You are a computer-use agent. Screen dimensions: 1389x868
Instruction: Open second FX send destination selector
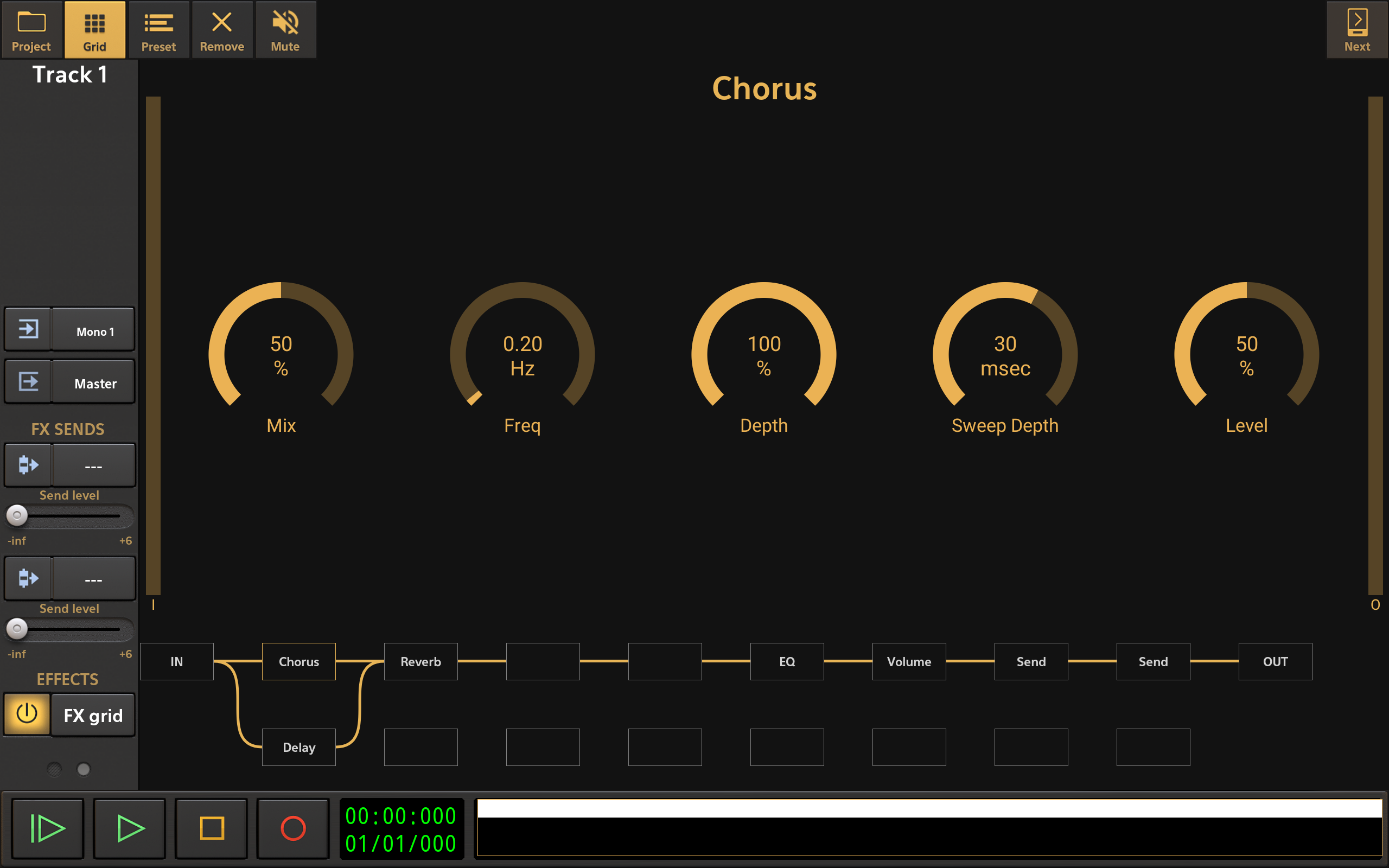(x=93, y=580)
